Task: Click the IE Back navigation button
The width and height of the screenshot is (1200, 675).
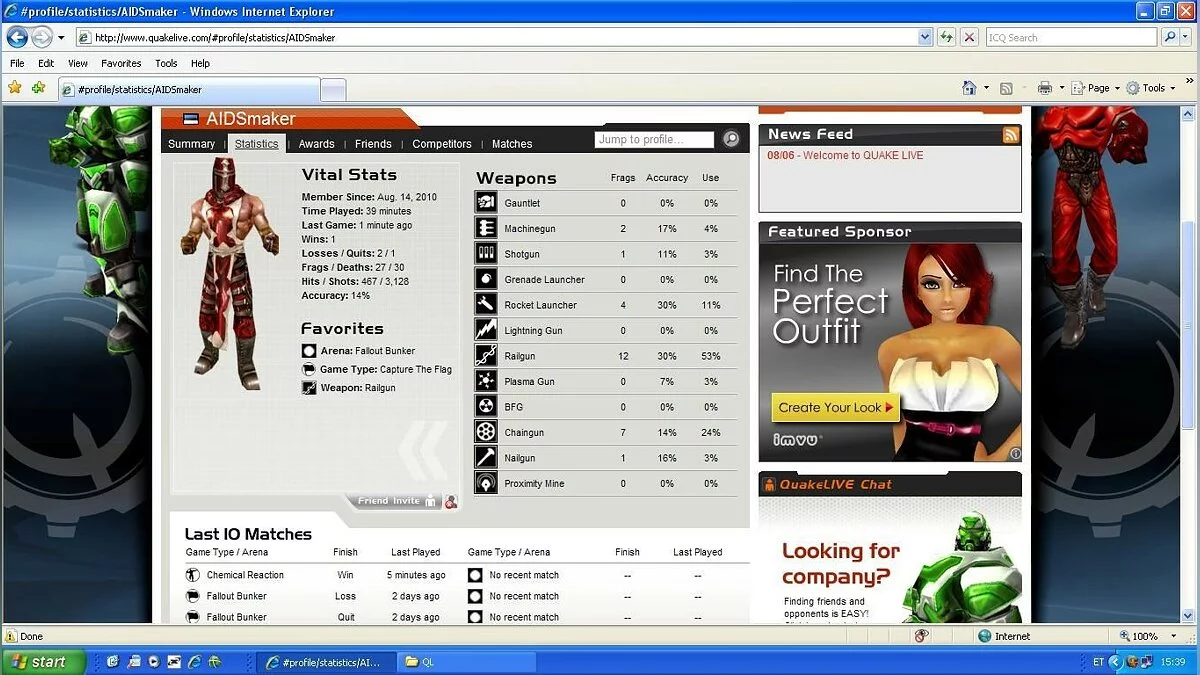Action: [17, 37]
